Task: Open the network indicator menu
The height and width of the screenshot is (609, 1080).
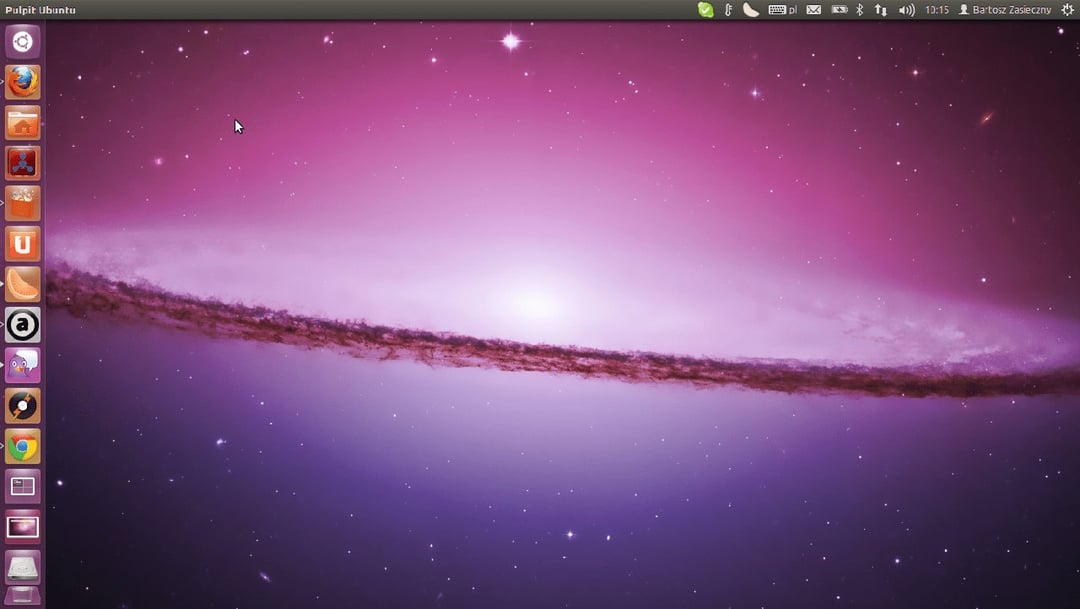Action: [881, 9]
